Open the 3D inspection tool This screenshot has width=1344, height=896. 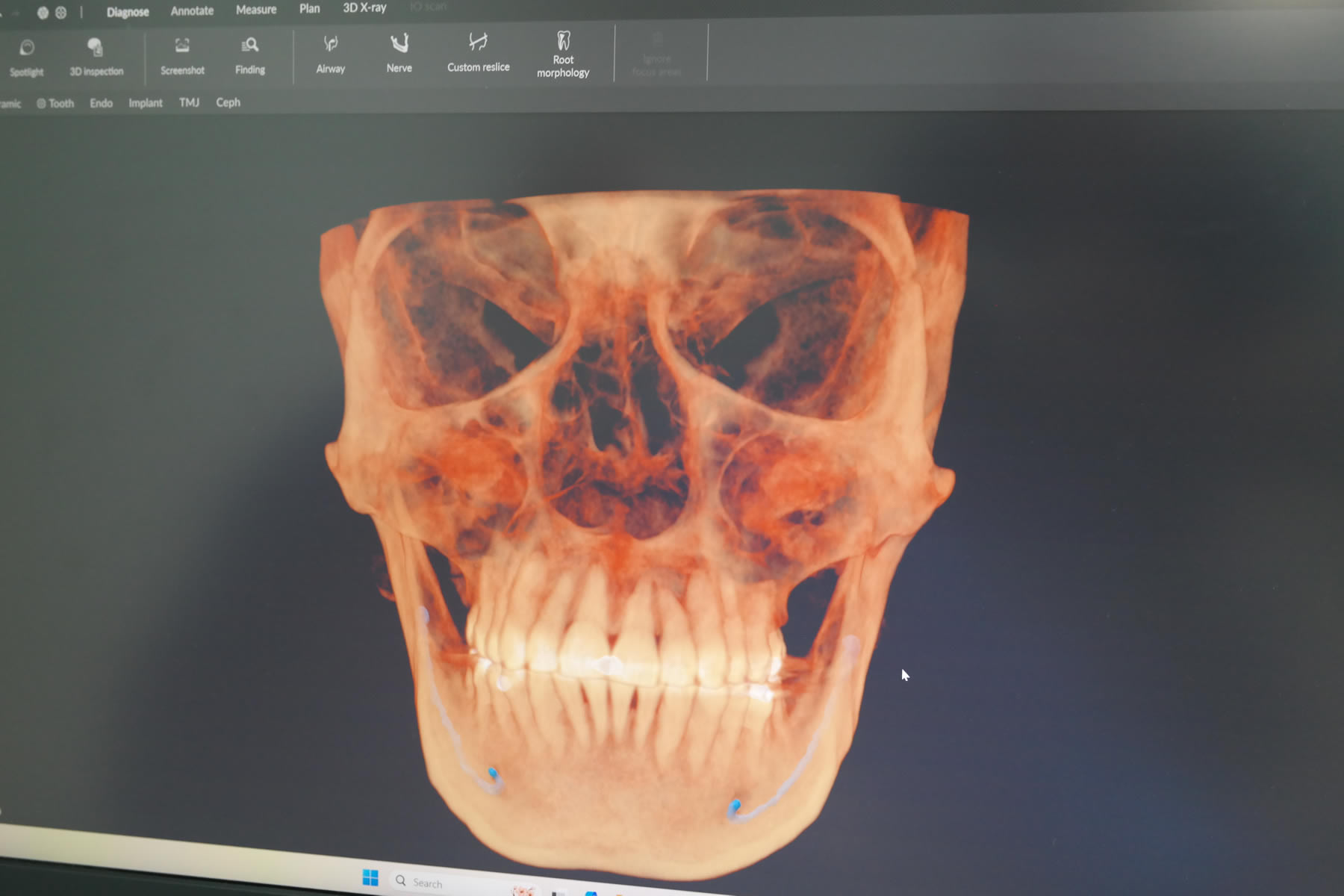pyautogui.click(x=96, y=57)
